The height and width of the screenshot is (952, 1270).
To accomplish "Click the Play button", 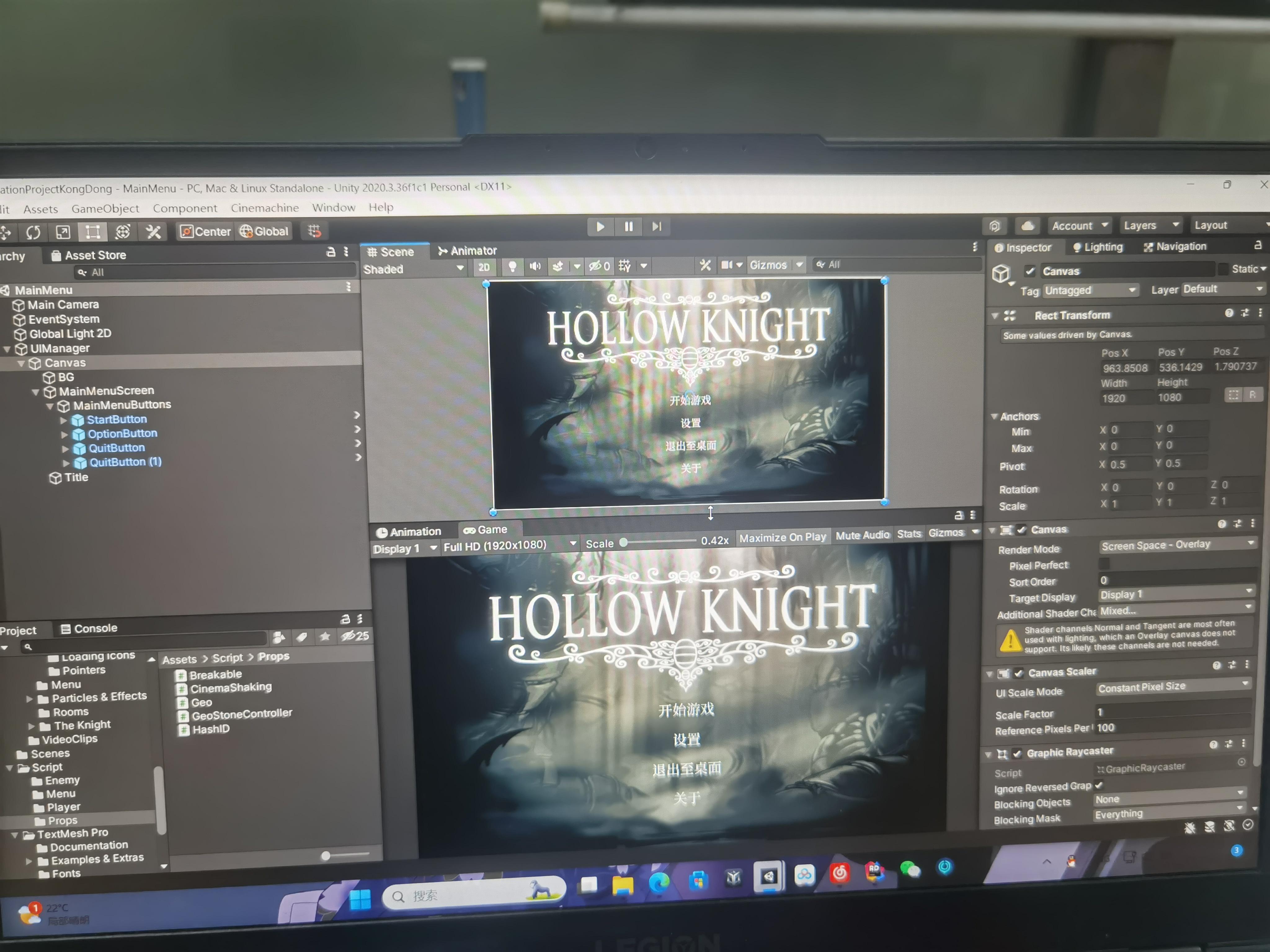I will tap(600, 227).
